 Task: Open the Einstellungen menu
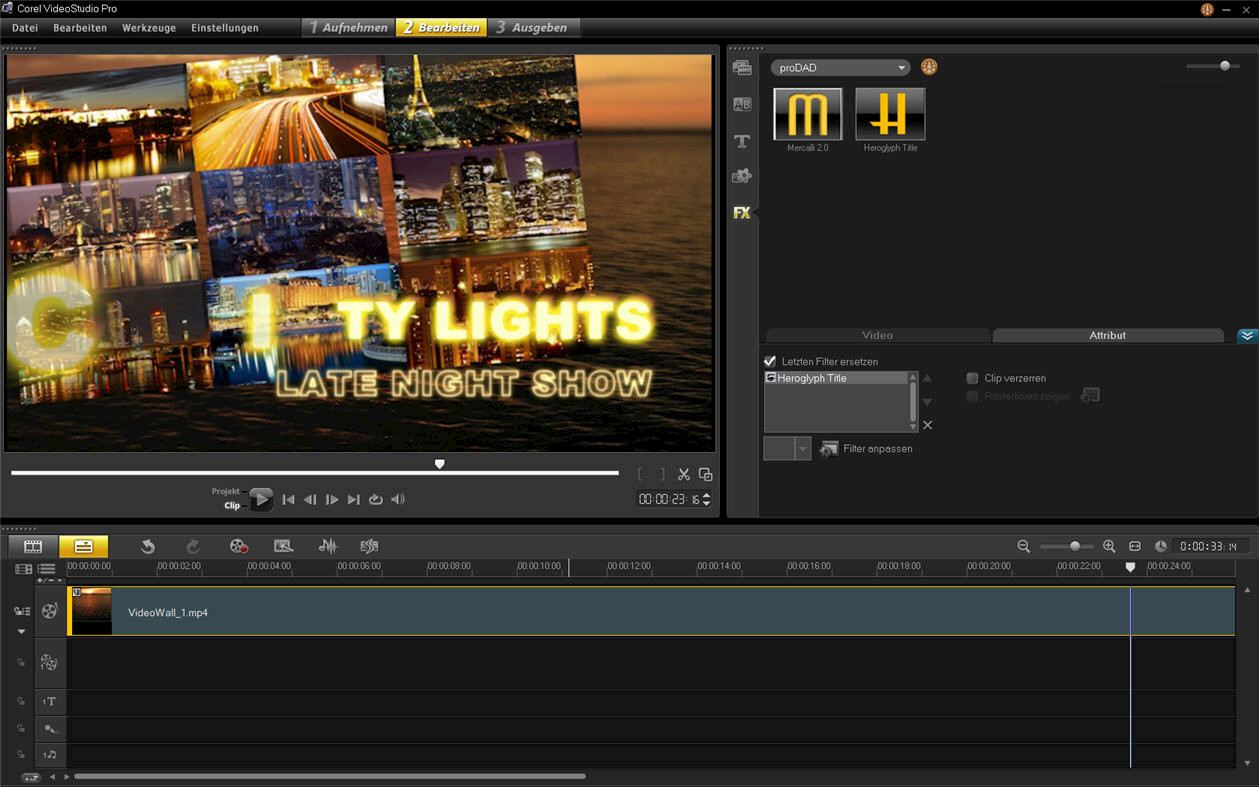[225, 28]
